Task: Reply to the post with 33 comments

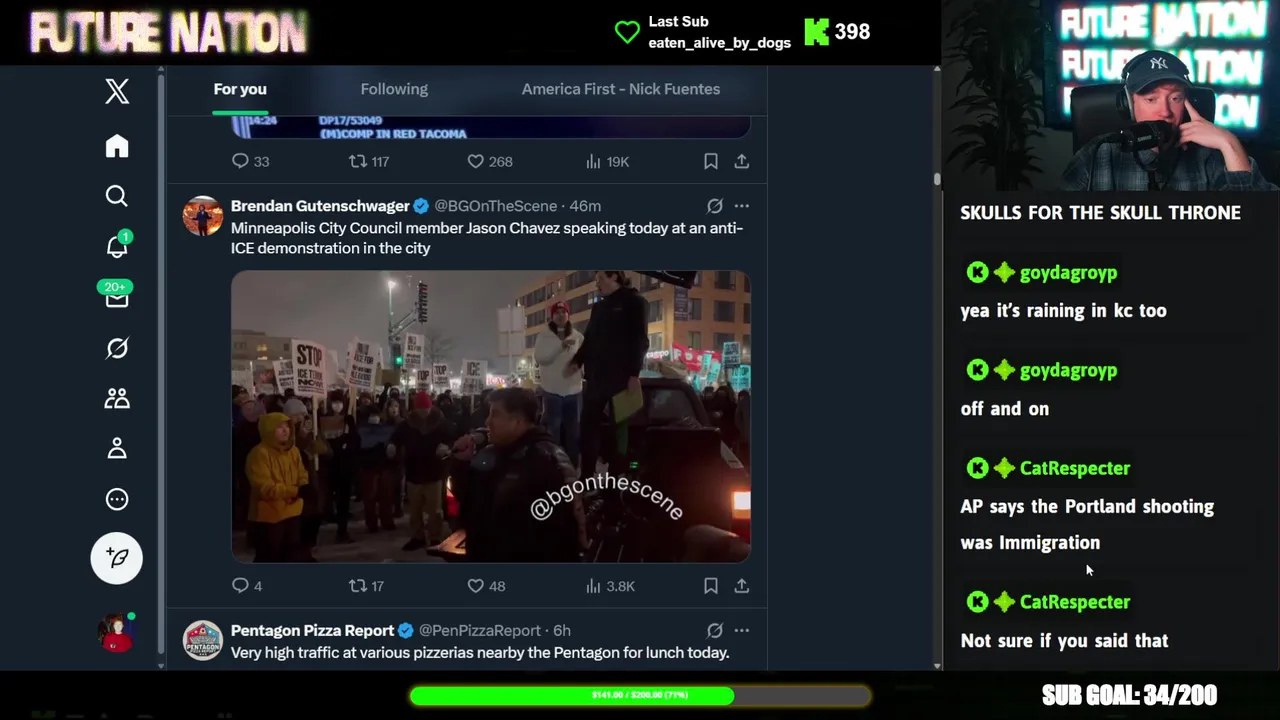Action: pos(250,161)
